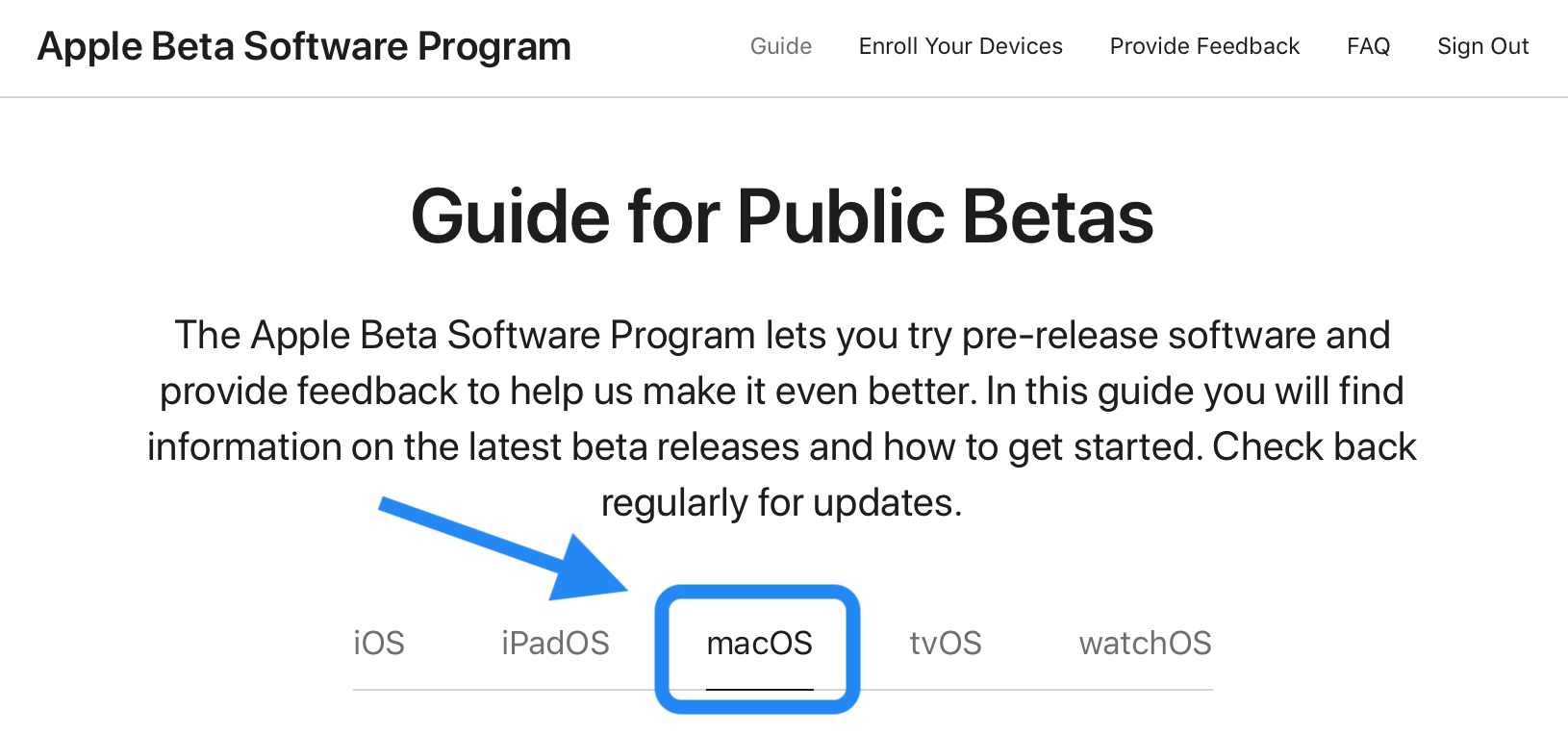
Task: Open the Provide Feedback page
Action: 1203,45
